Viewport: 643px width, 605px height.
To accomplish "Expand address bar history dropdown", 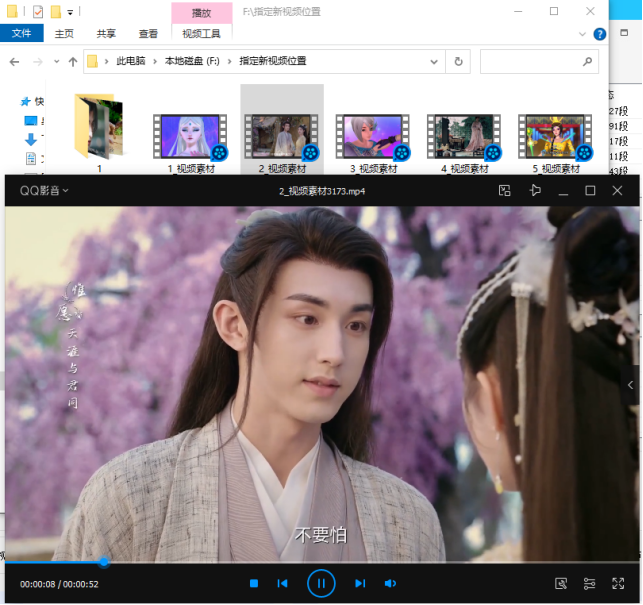I will (434, 62).
